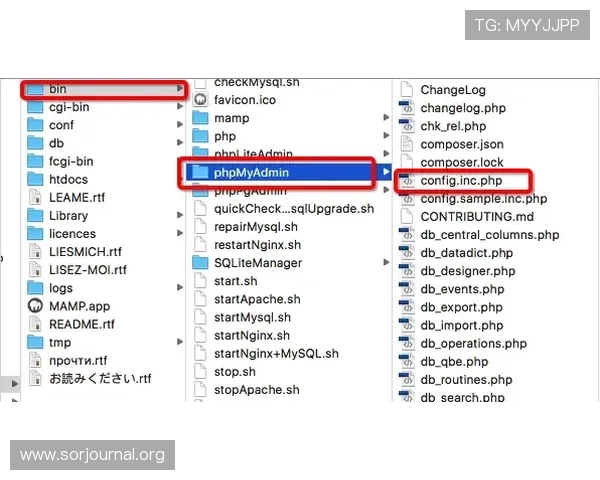Select composer.json in the file list

coord(461,144)
